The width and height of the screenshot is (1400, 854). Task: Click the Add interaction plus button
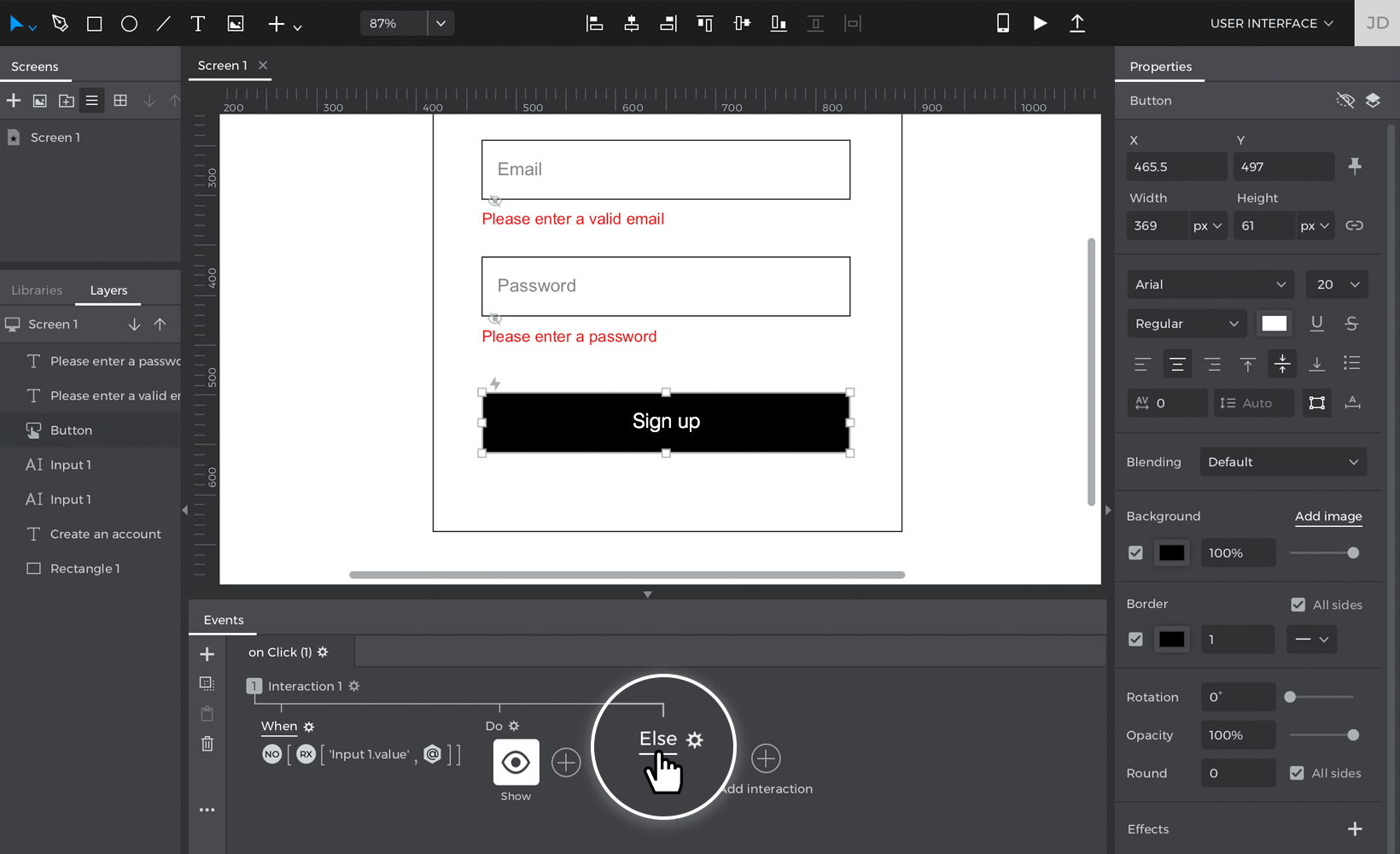coord(766,758)
